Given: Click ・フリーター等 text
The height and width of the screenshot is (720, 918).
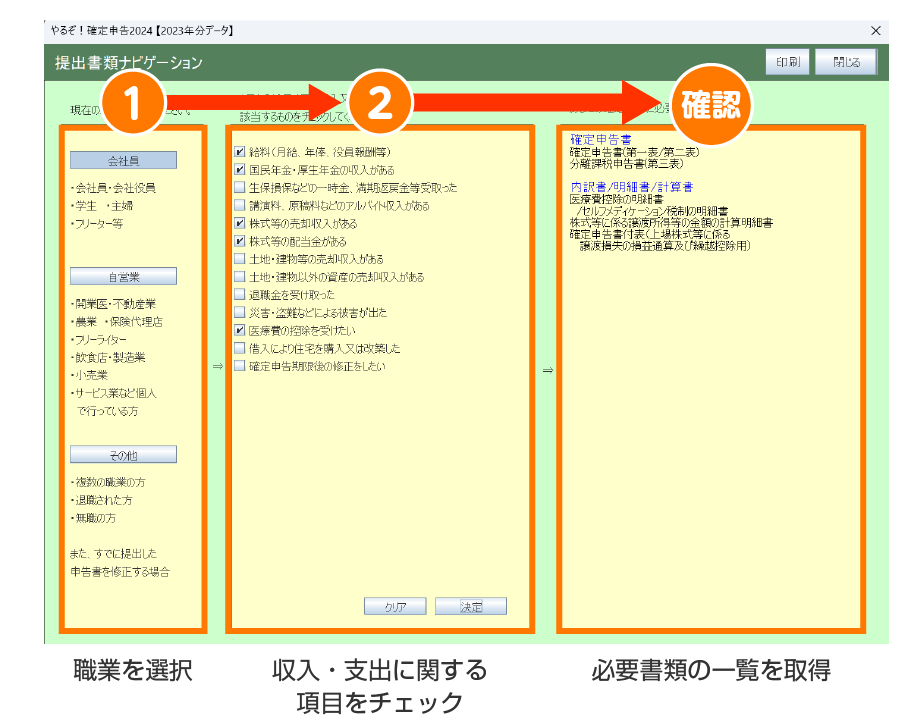Looking at the screenshot, I should 97,224.
